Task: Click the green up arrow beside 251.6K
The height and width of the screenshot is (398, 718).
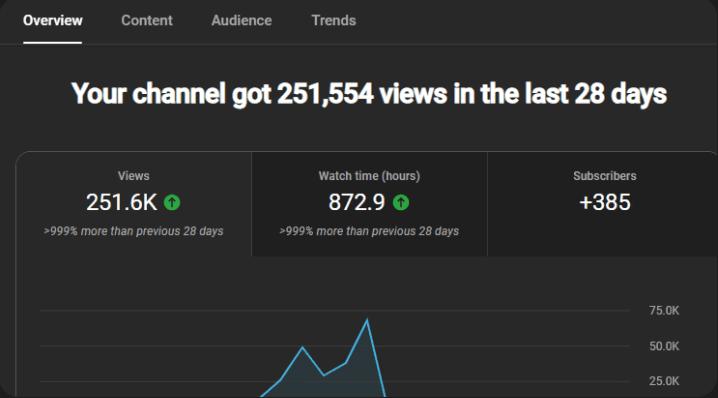Action: click(172, 202)
